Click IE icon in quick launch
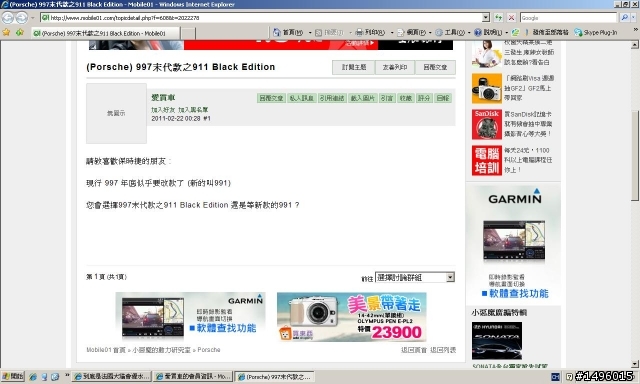Screen dimensions: 640x384 33,377
